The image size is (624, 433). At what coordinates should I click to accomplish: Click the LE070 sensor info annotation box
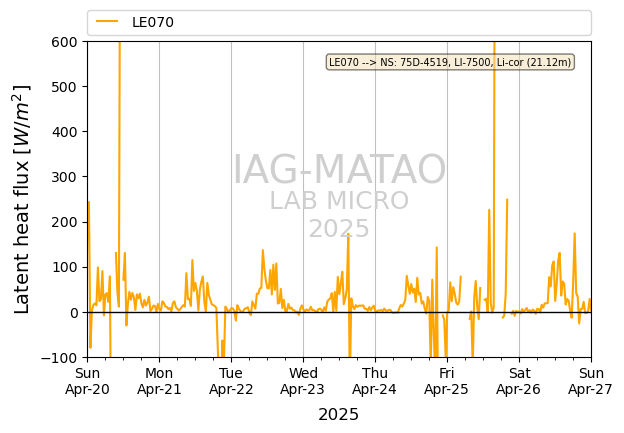click(x=450, y=62)
